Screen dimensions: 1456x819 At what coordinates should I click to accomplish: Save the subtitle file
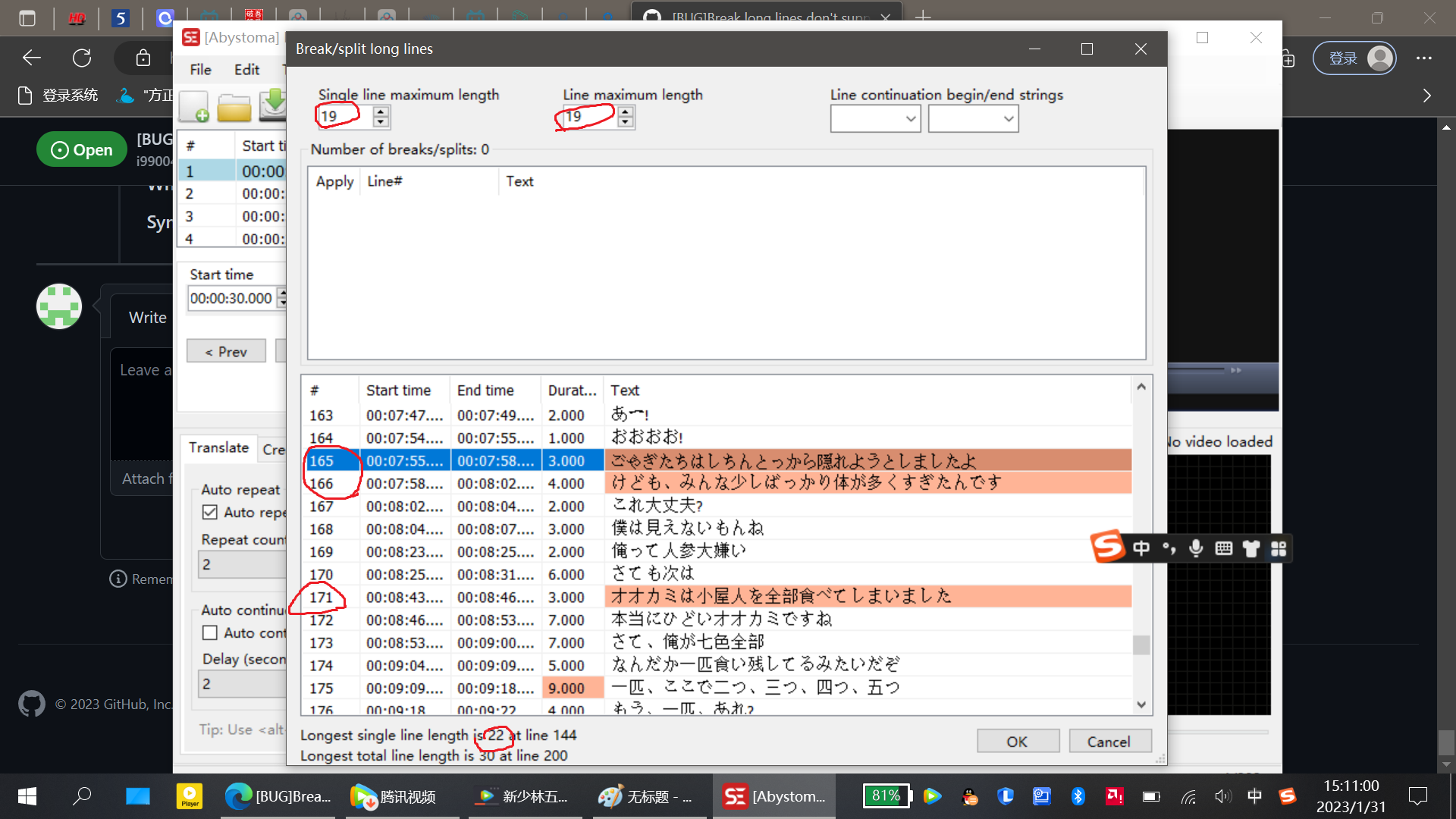[275, 105]
